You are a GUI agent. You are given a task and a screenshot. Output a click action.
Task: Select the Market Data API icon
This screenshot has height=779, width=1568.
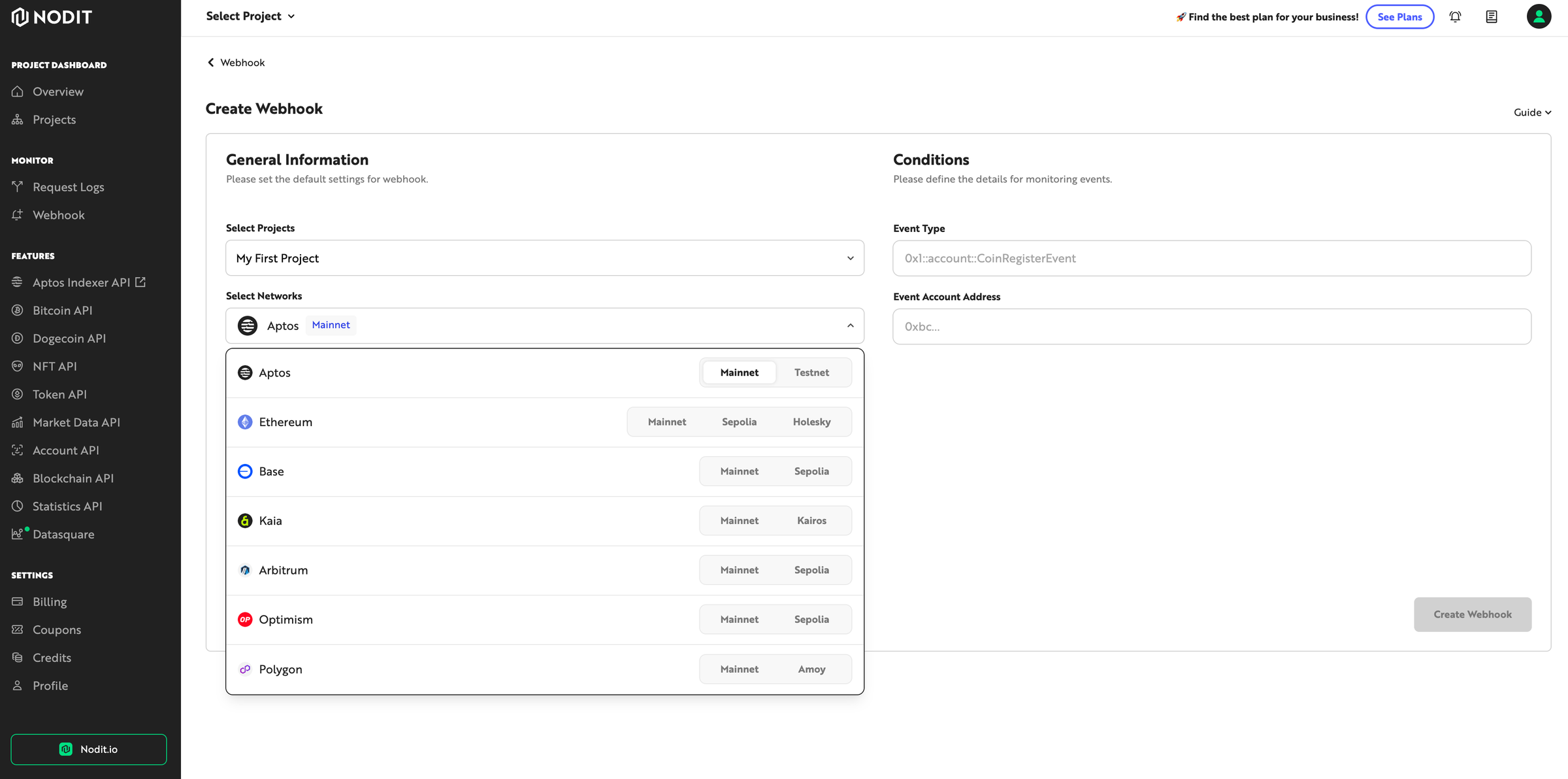[18, 422]
